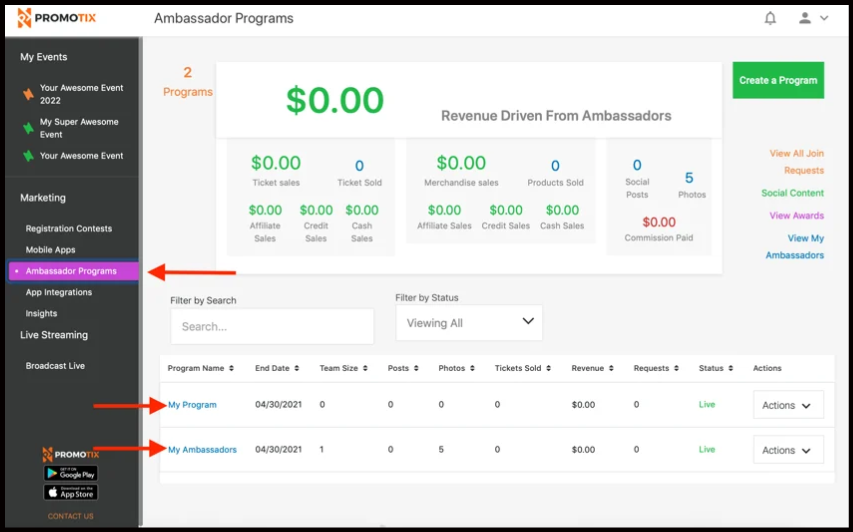Click the Google Play download badge
The width and height of the screenshot is (853, 532).
coord(70,473)
